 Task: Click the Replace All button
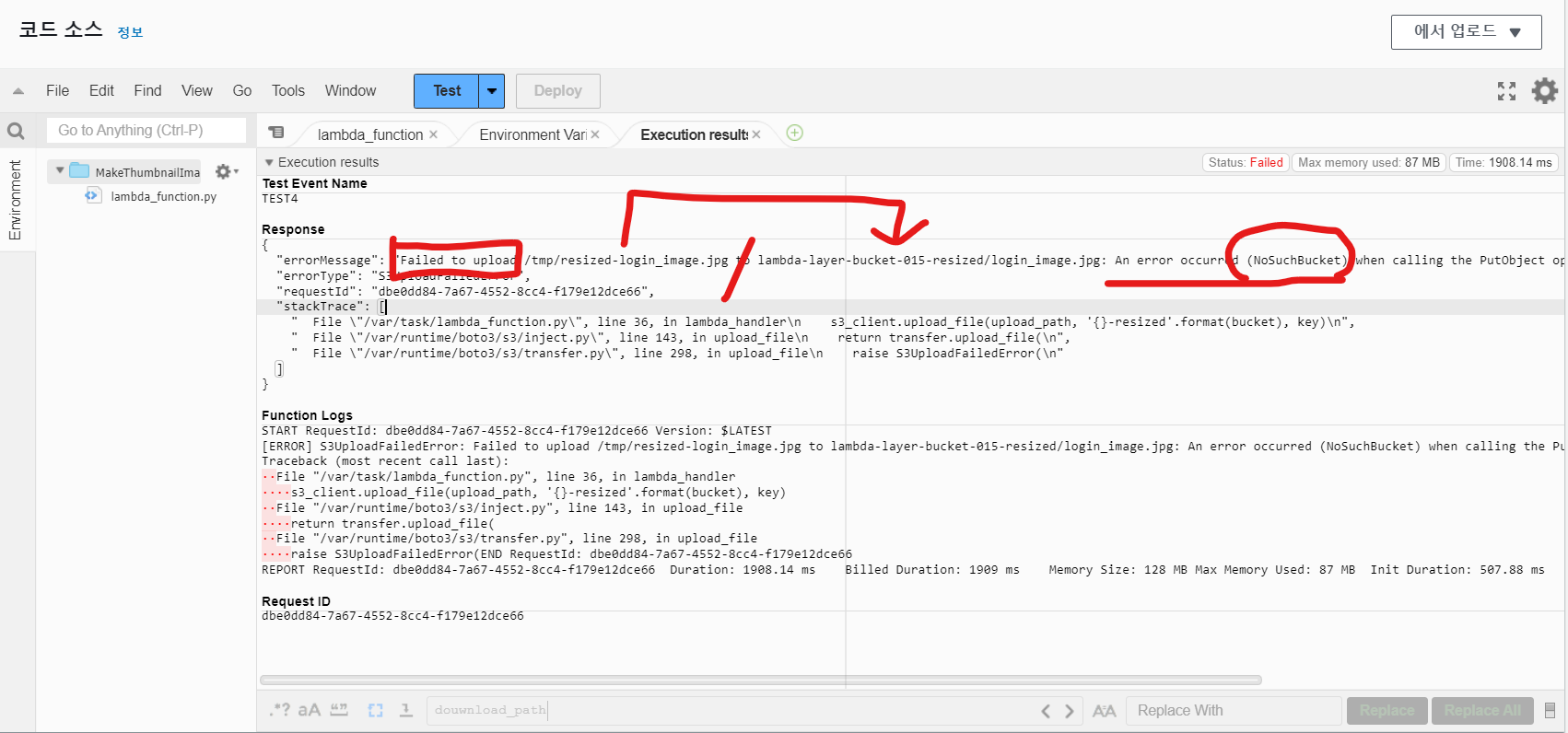[x=1482, y=710]
